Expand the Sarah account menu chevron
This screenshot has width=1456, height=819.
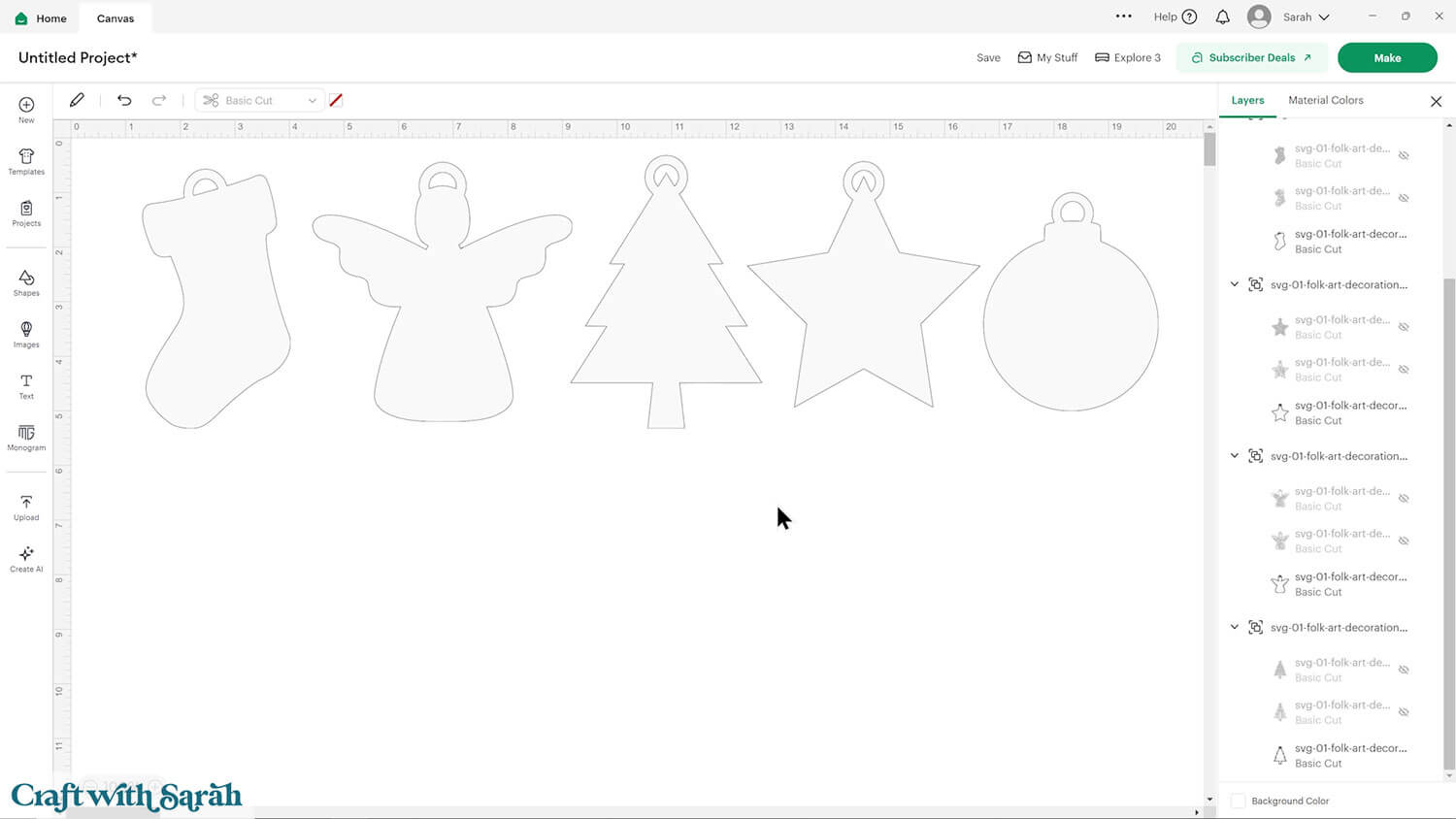[1324, 17]
